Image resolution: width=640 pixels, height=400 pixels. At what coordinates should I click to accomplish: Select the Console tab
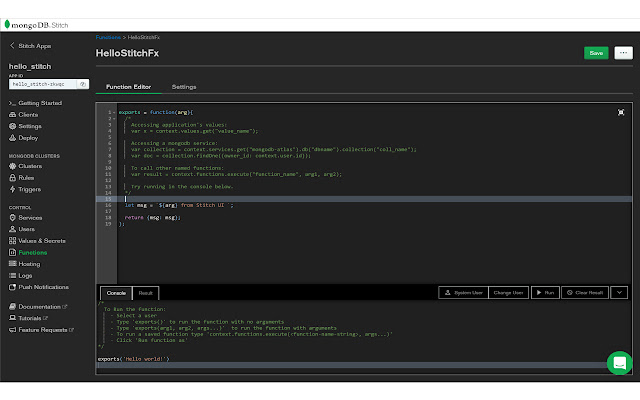tap(116, 293)
